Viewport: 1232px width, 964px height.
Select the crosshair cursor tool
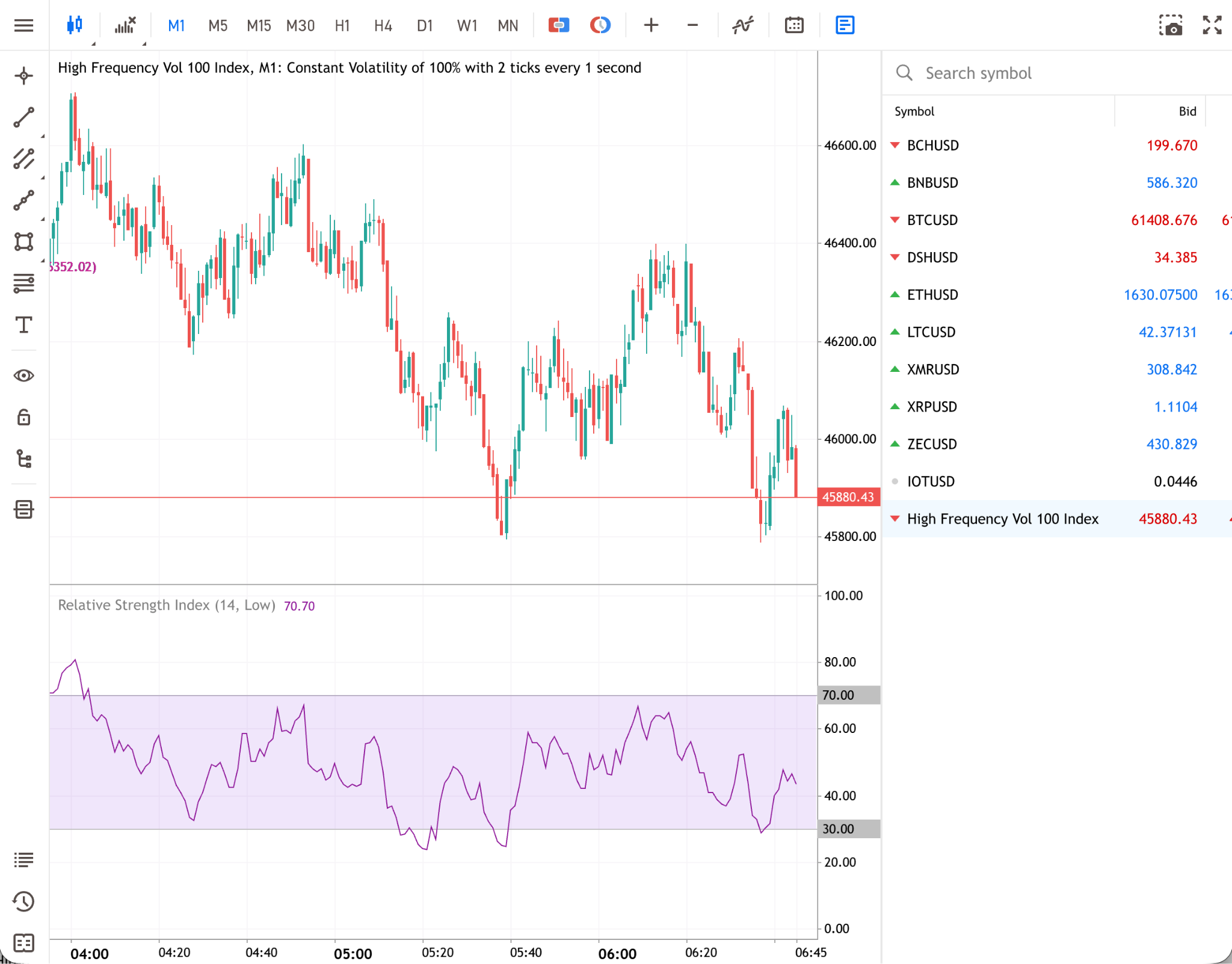24,76
